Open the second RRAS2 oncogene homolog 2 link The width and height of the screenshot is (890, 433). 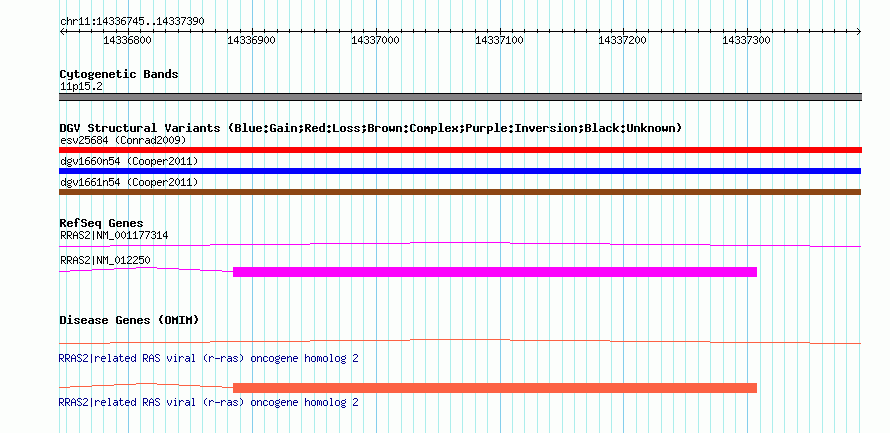tap(208, 402)
